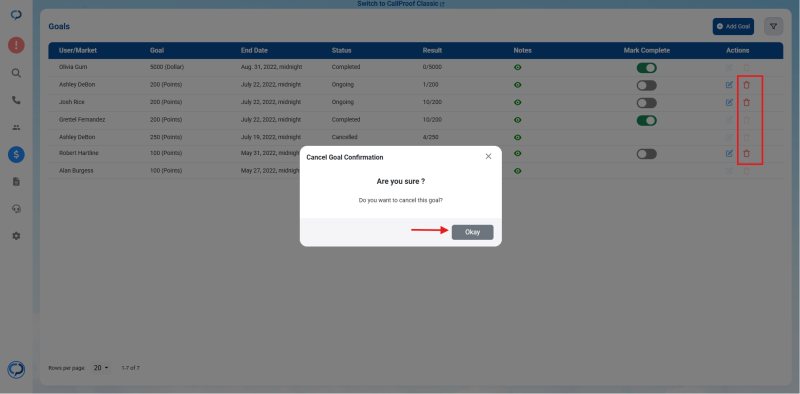The width and height of the screenshot is (800, 394).
Task: Open the settings gear icon in sidebar
Action: 16,236
